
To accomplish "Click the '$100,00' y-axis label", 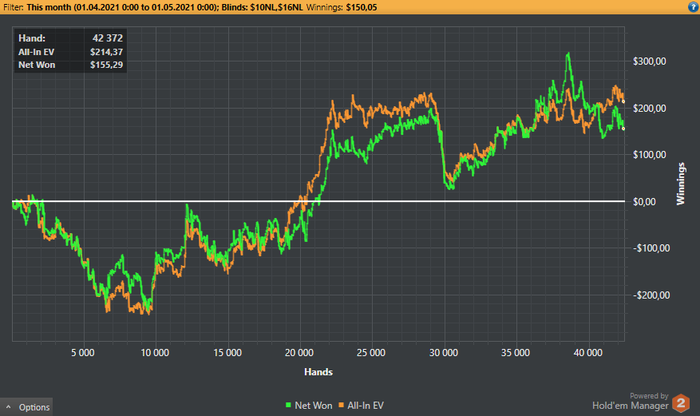I will (x=650, y=154).
